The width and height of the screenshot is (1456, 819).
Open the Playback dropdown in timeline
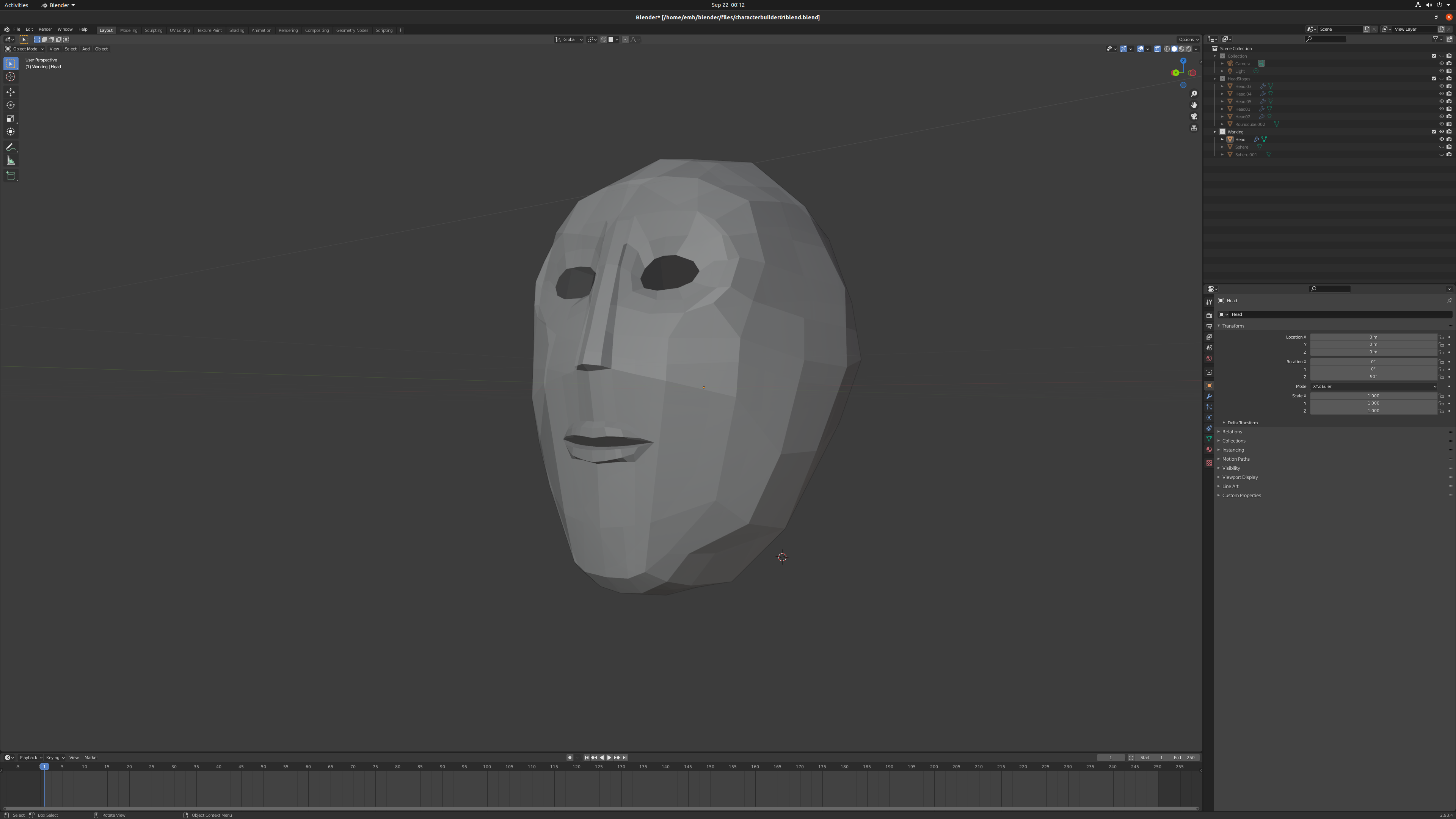click(x=30, y=758)
